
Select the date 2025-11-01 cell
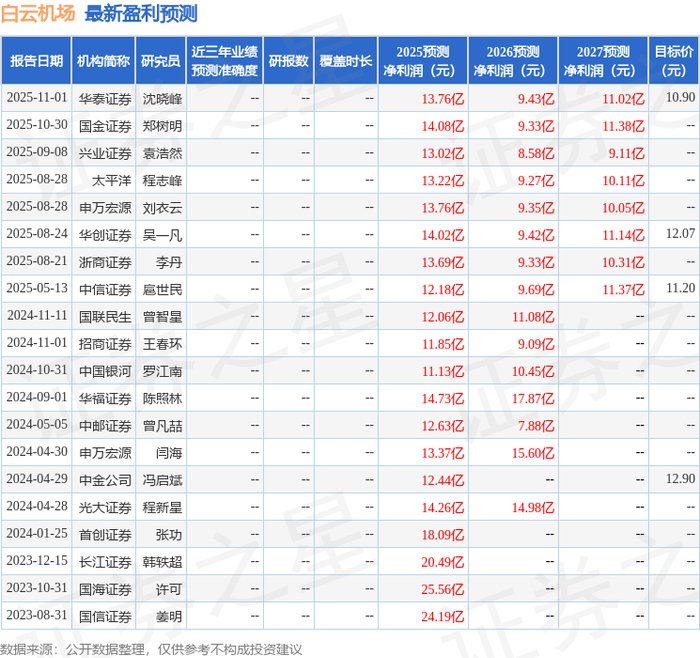click(x=37, y=97)
